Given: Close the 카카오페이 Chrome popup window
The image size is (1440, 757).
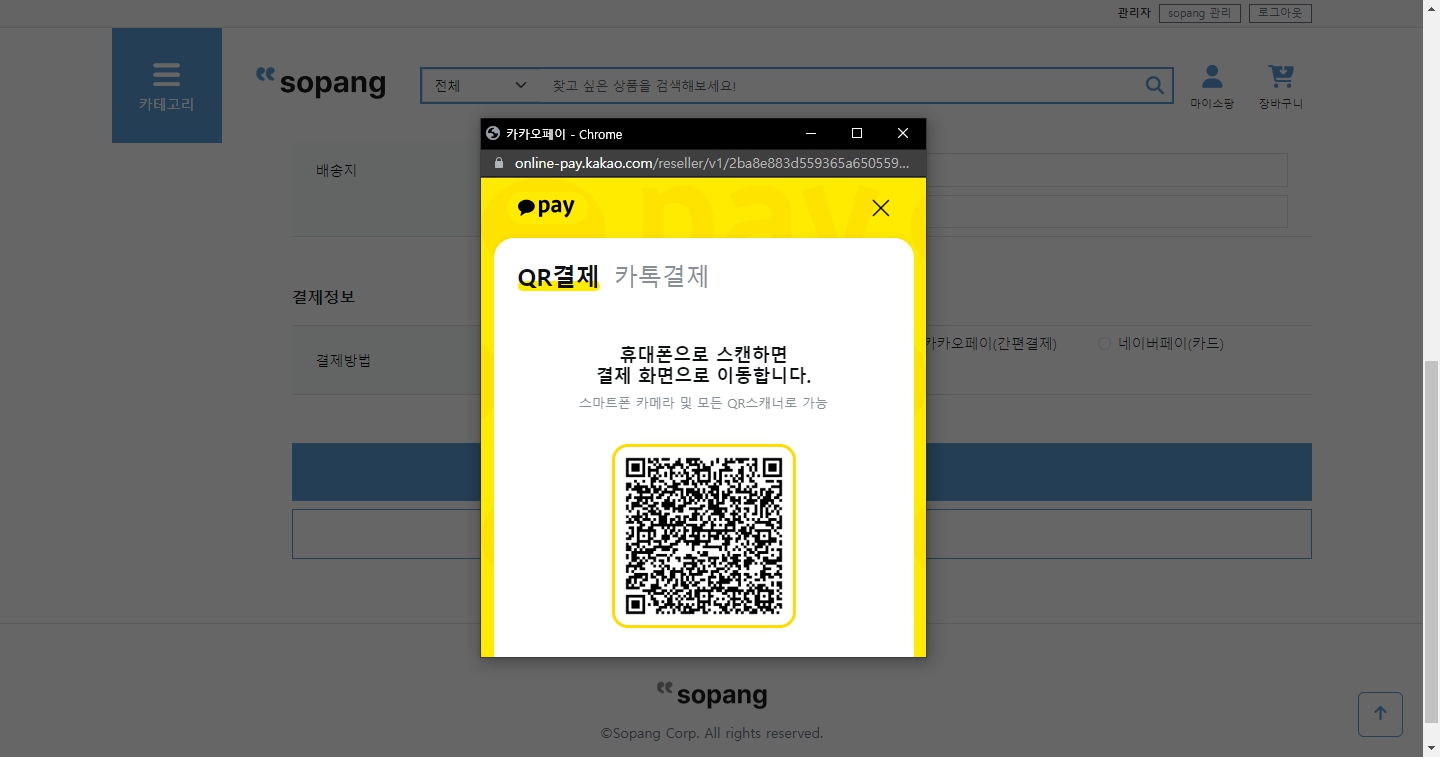Looking at the screenshot, I should pyautogui.click(x=903, y=133).
